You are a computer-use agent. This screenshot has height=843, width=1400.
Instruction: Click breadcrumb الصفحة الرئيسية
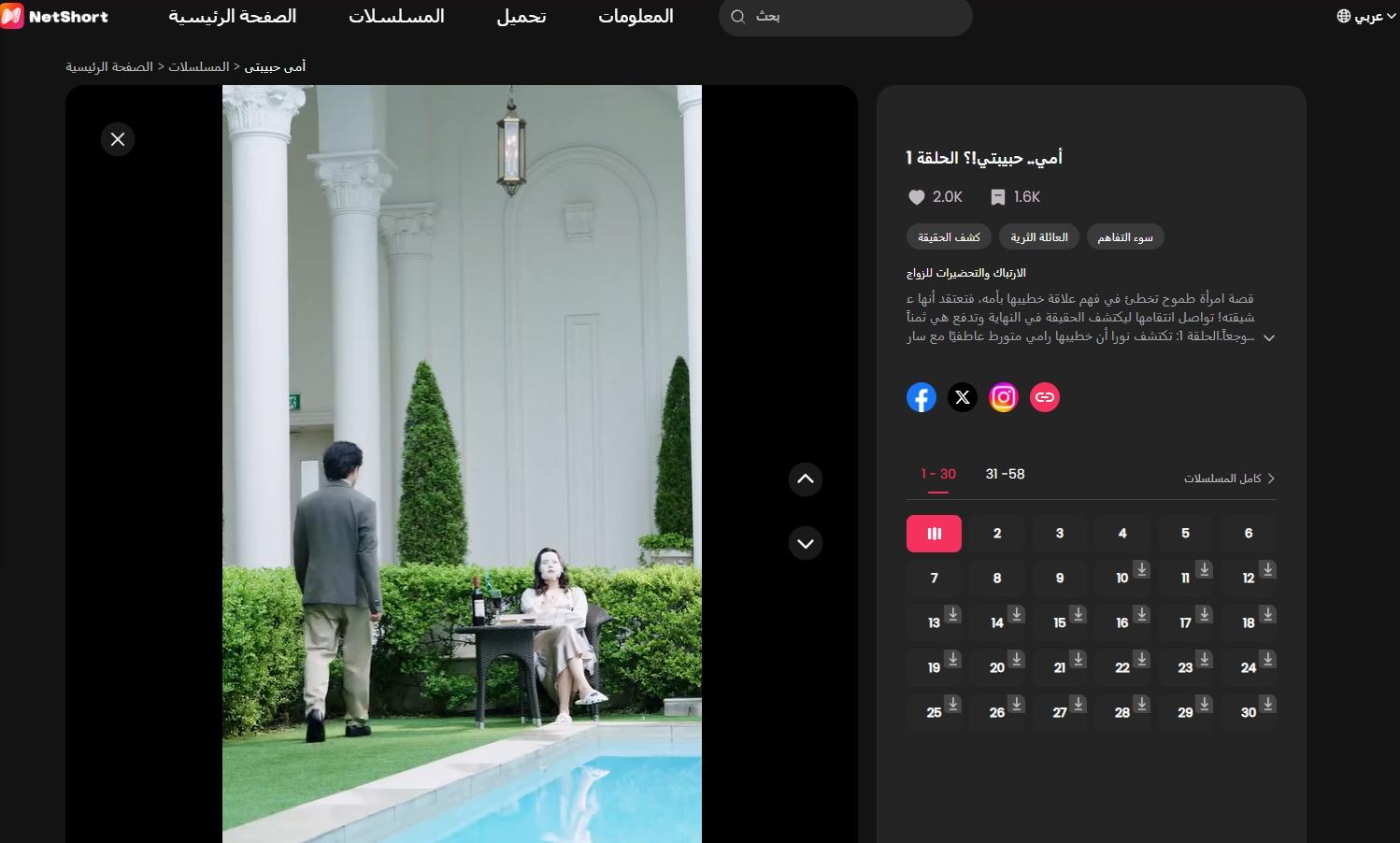[109, 67]
